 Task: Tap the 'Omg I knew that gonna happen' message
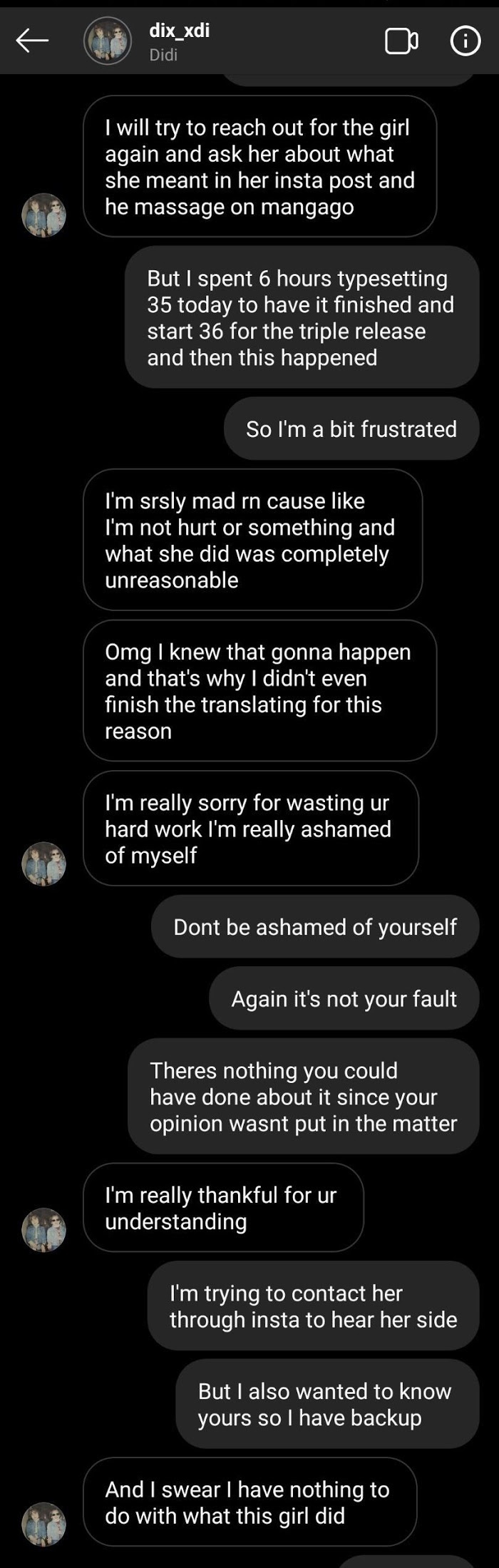tap(259, 691)
